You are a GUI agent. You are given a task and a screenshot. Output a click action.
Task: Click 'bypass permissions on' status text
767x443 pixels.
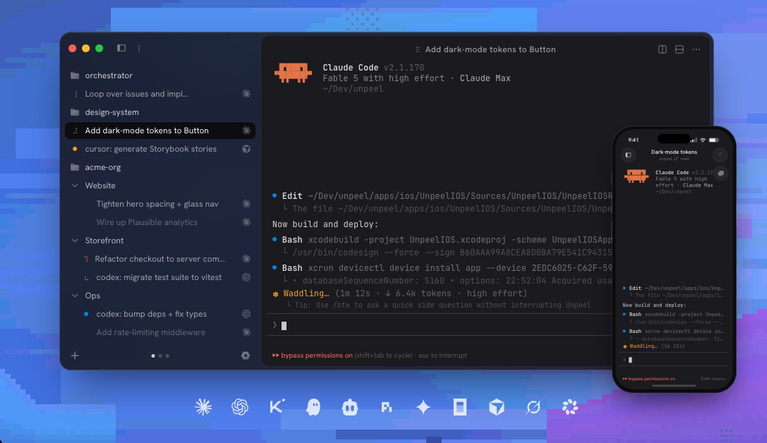coord(316,355)
